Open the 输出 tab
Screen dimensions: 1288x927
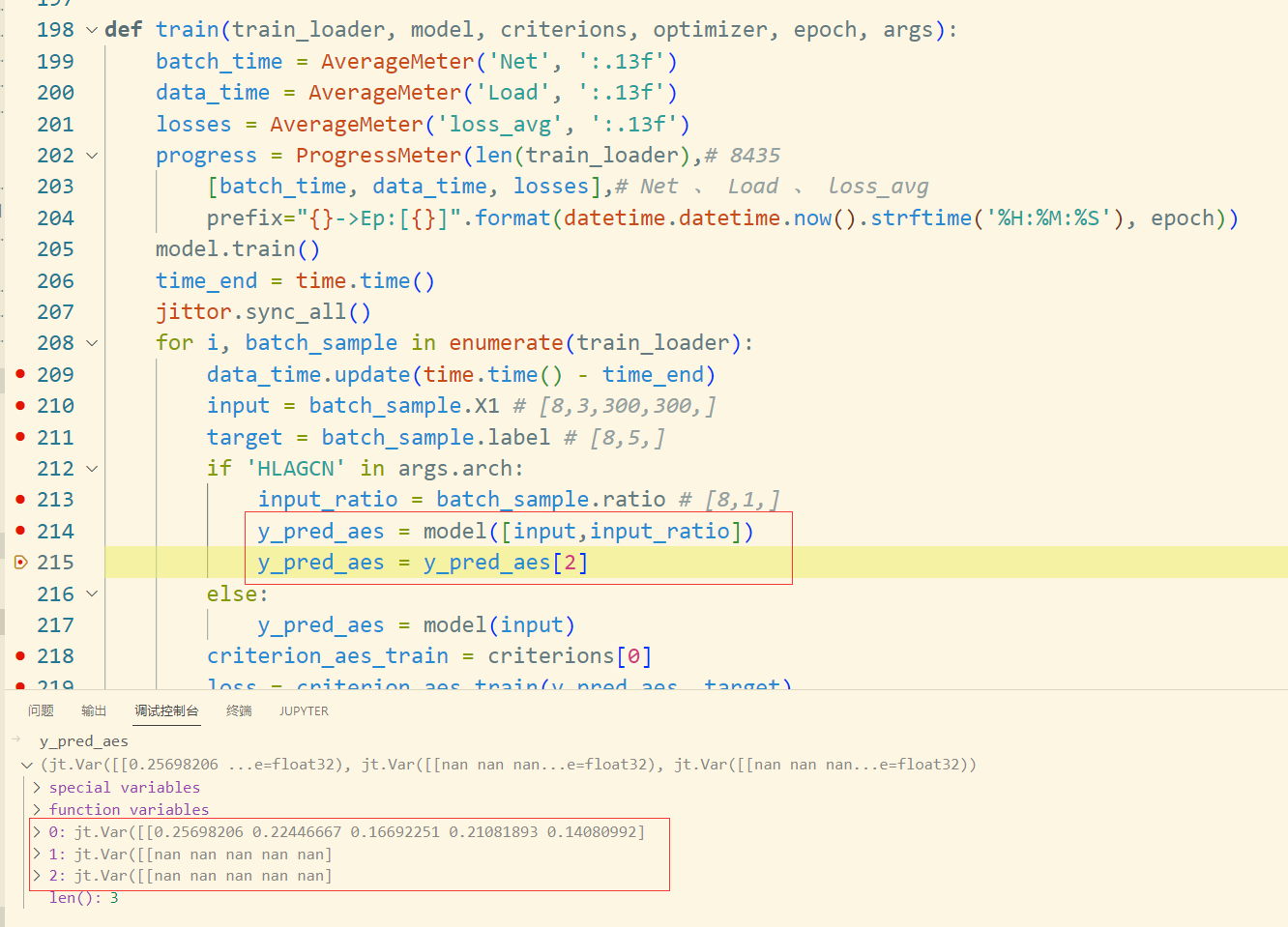pos(94,710)
